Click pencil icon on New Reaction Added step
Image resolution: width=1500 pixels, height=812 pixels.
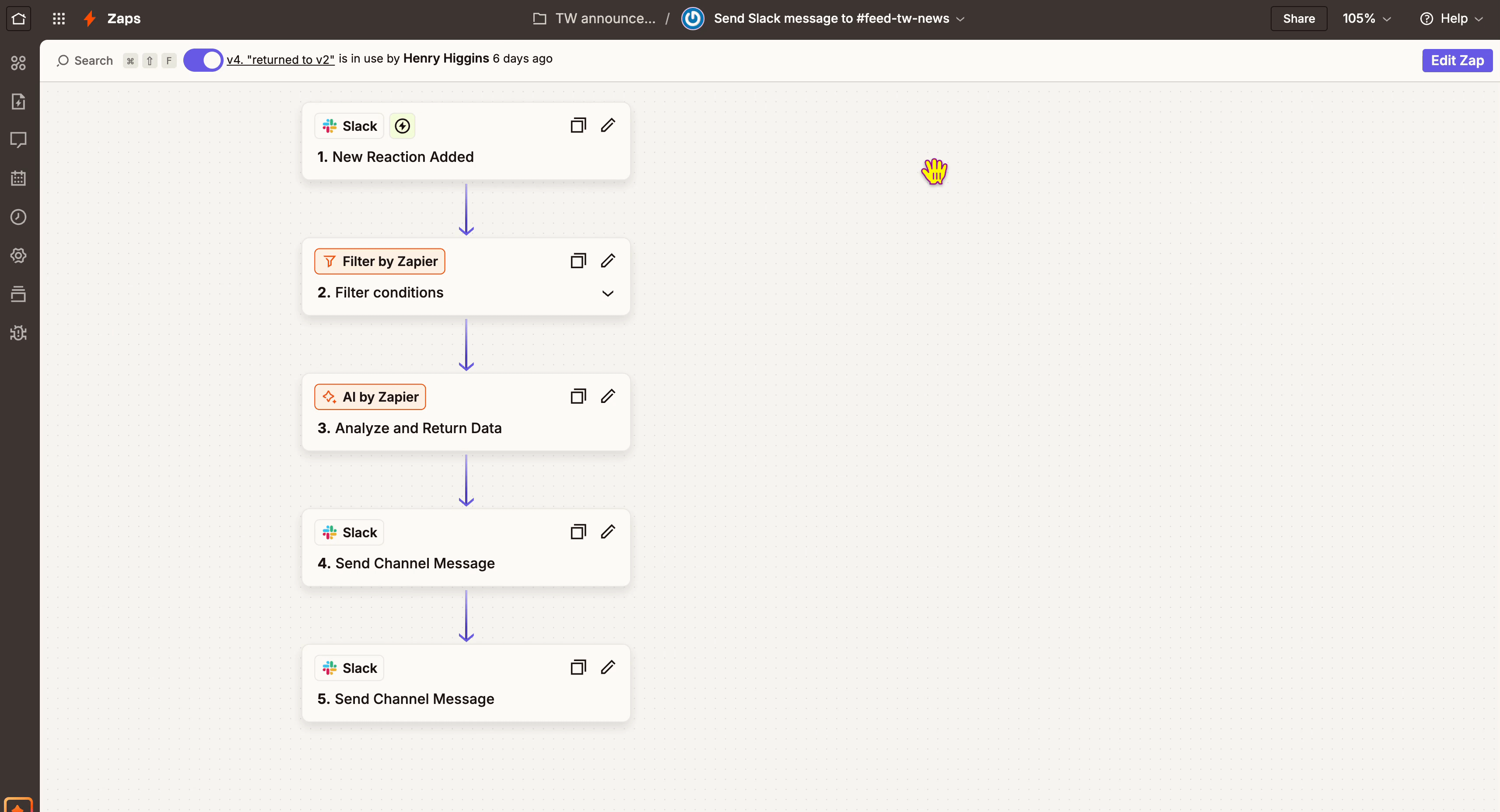tap(608, 125)
